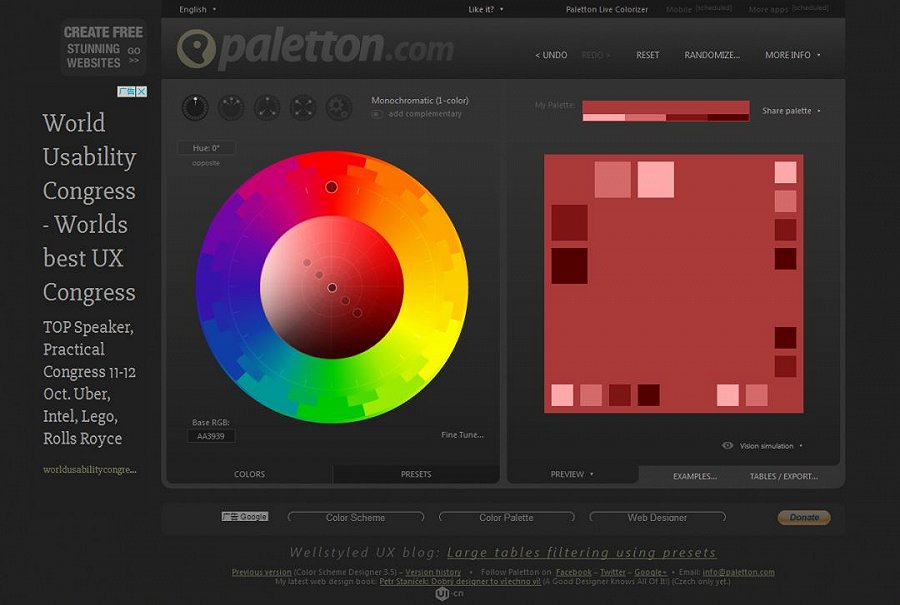Image resolution: width=900 pixels, height=605 pixels.
Task: Click the Color Palette ad link
Action: pyautogui.click(x=506, y=518)
